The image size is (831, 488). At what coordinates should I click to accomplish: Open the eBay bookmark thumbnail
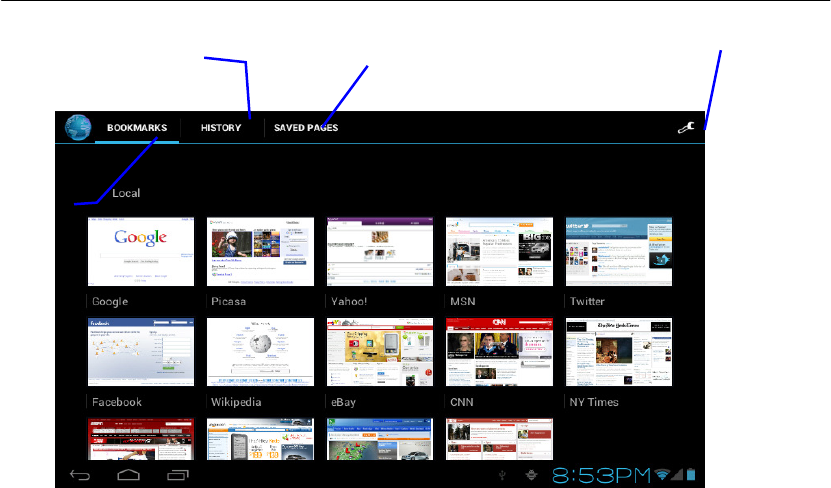[x=380, y=352]
